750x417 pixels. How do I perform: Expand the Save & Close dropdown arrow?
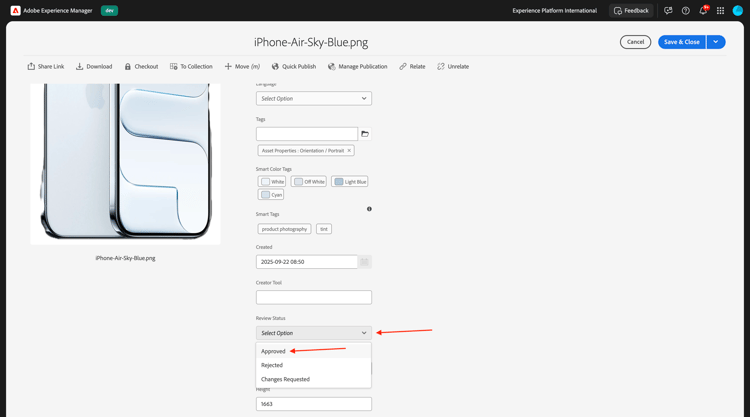[716, 42]
